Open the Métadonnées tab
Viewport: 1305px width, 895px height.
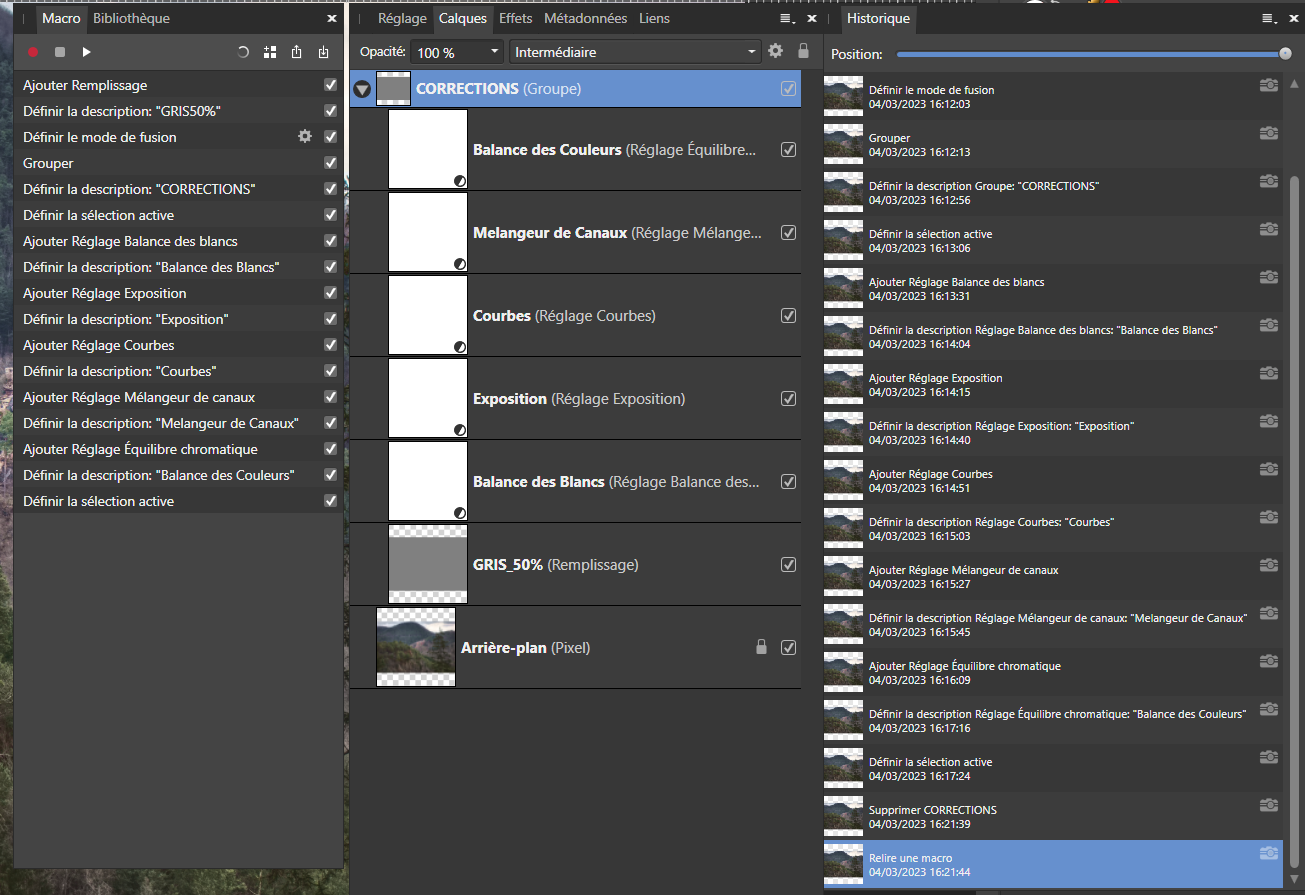586,18
